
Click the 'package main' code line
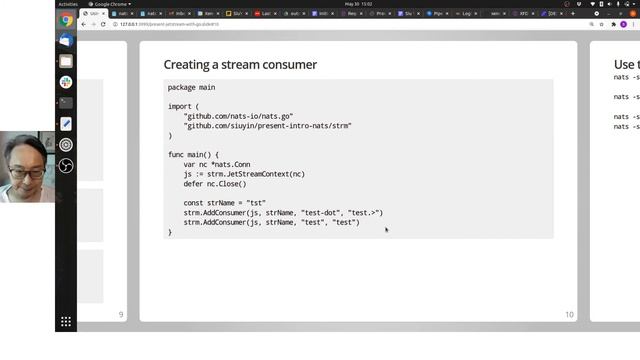click(x=191, y=87)
